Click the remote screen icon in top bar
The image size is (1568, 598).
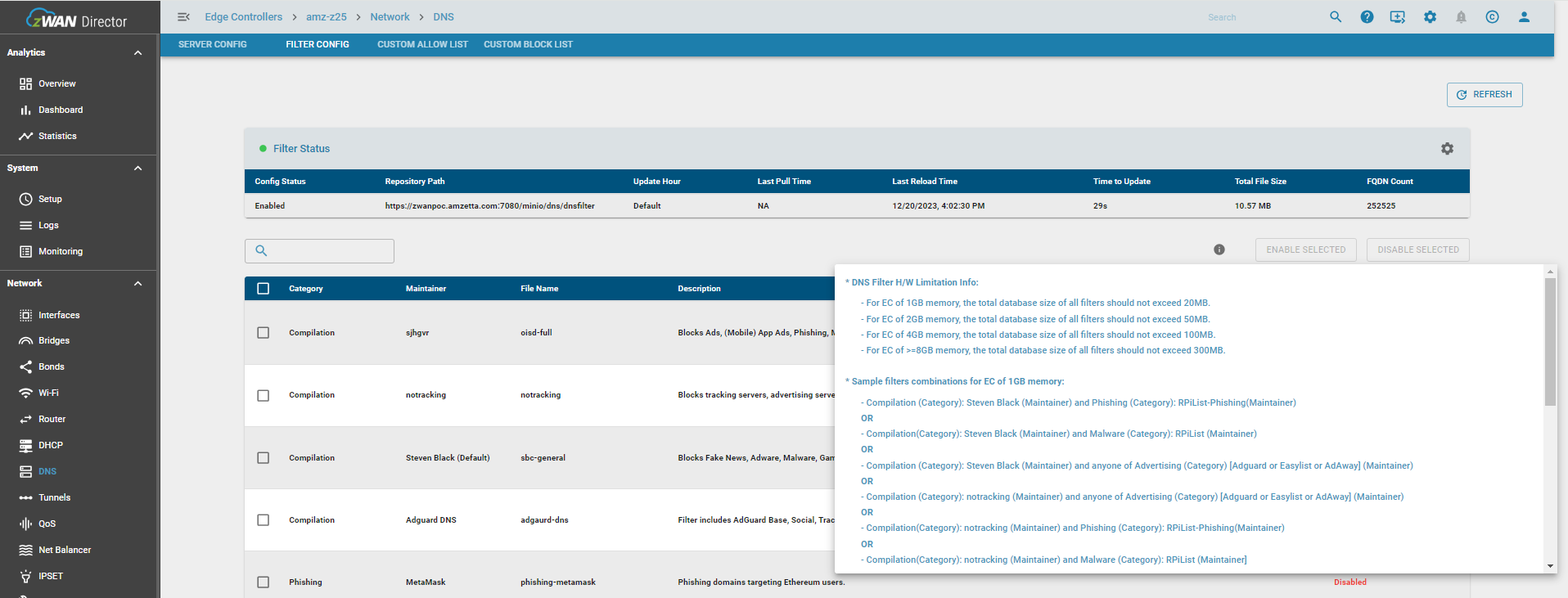pyautogui.click(x=1398, y=16)
